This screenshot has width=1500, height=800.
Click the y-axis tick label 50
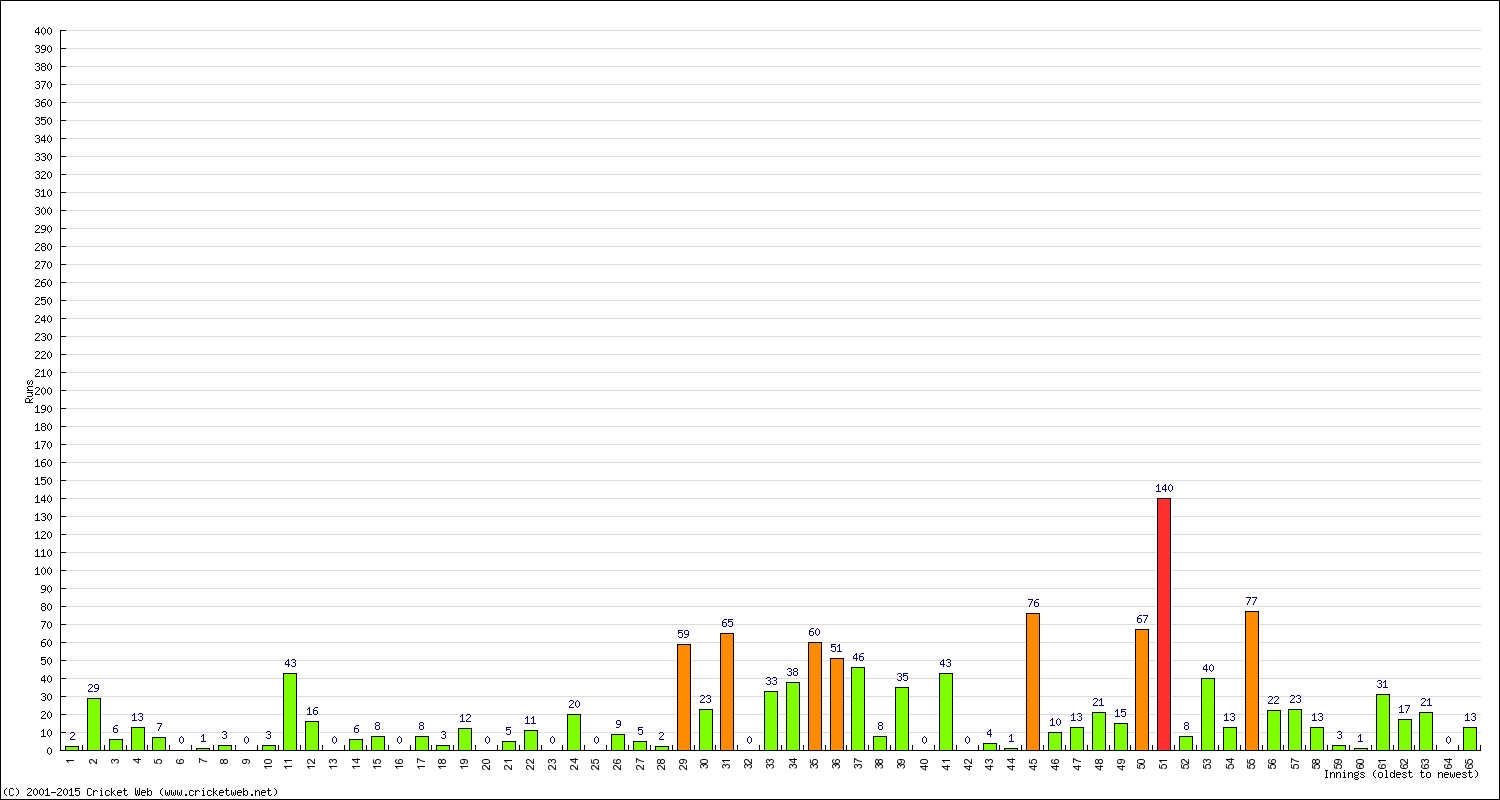coord(45,661)
